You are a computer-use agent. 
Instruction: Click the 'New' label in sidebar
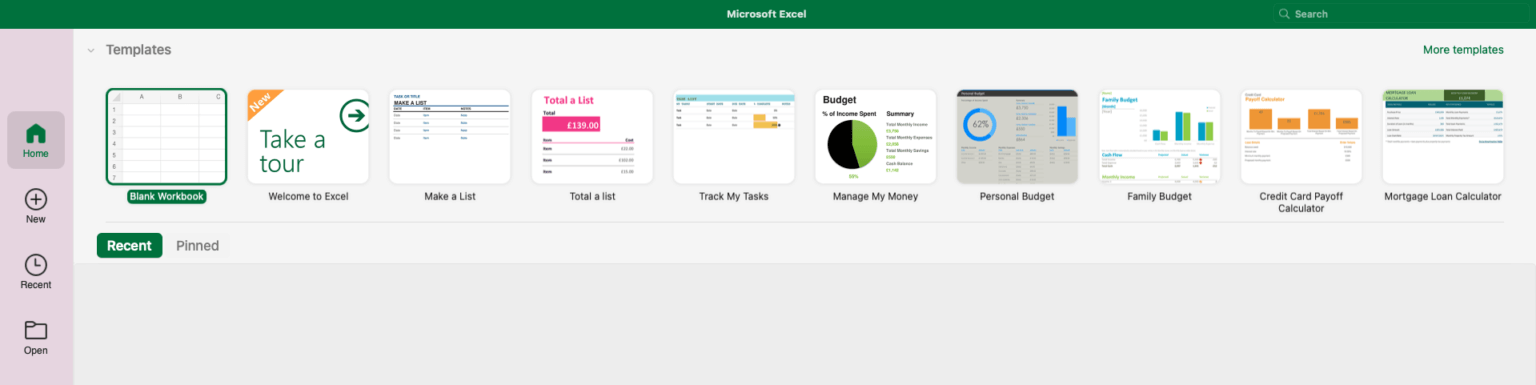coord(36,219)
